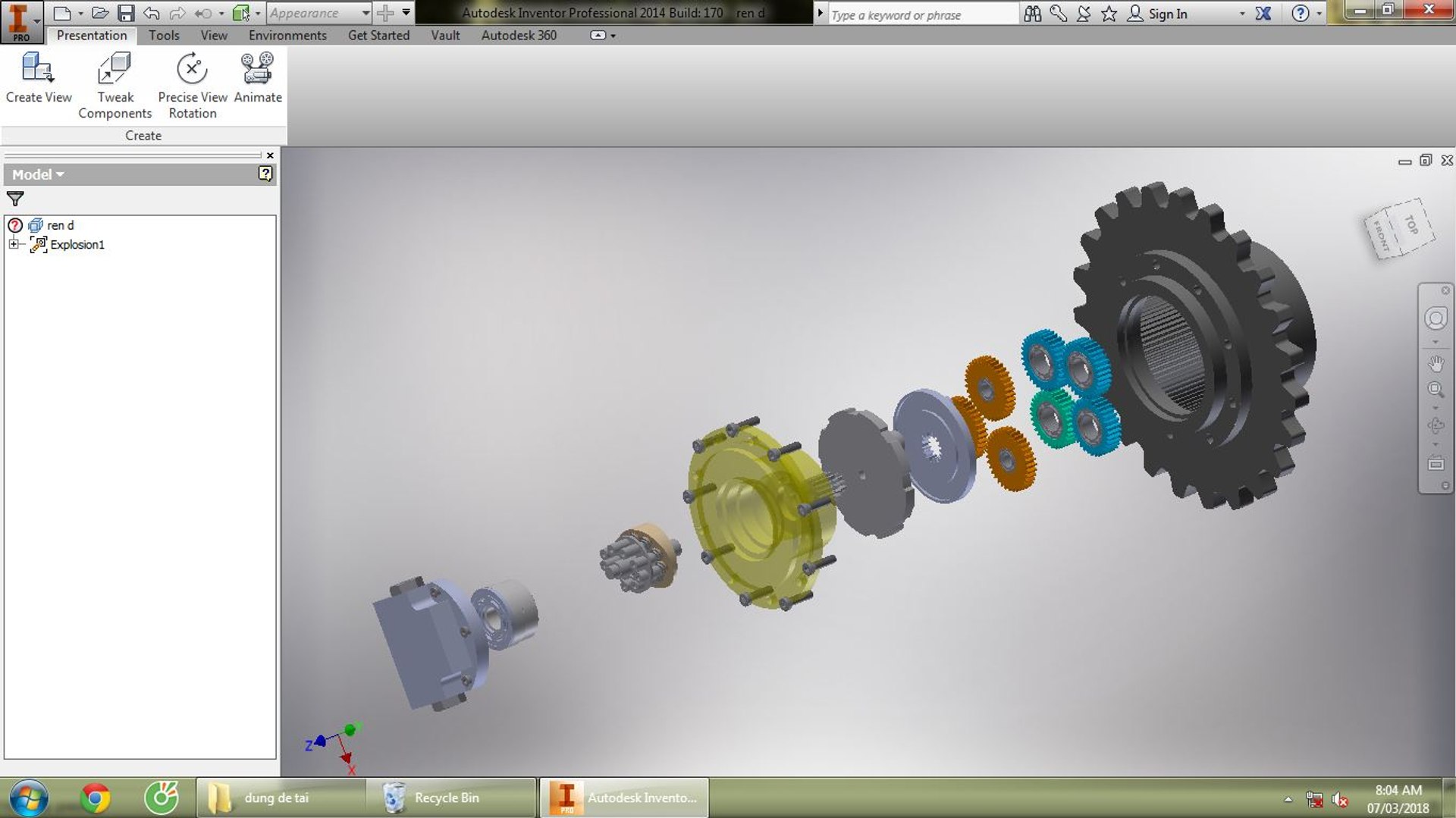This screenshot has width=1456, height=818.
Task: Click the Open folder icon
Action: click(100, 13)
